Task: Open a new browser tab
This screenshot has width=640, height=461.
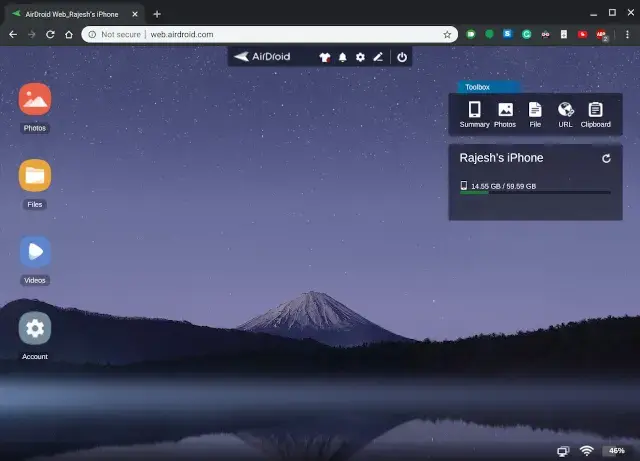Action: (x=157, y=14)
